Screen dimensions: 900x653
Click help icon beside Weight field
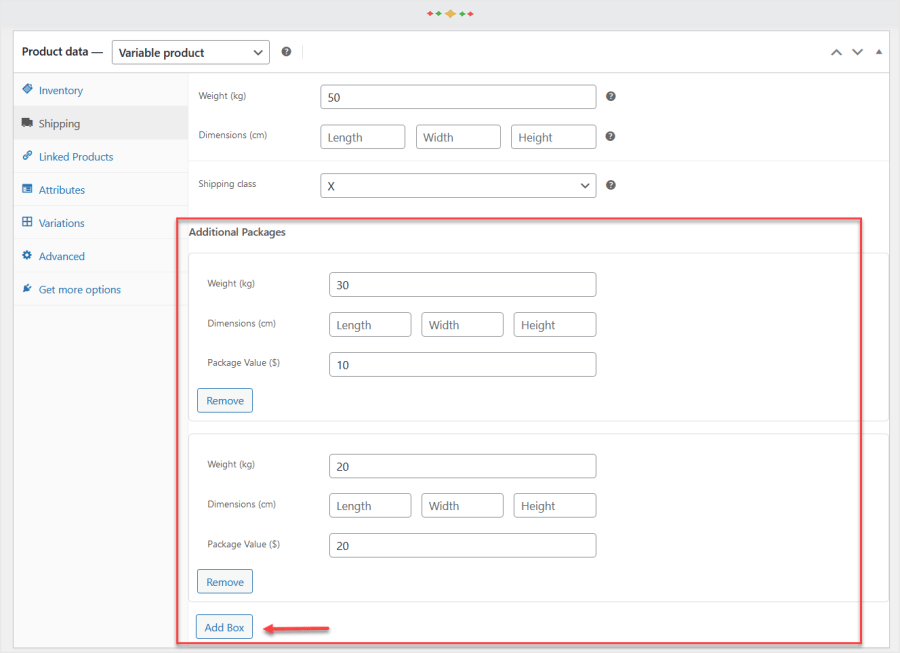610,97
